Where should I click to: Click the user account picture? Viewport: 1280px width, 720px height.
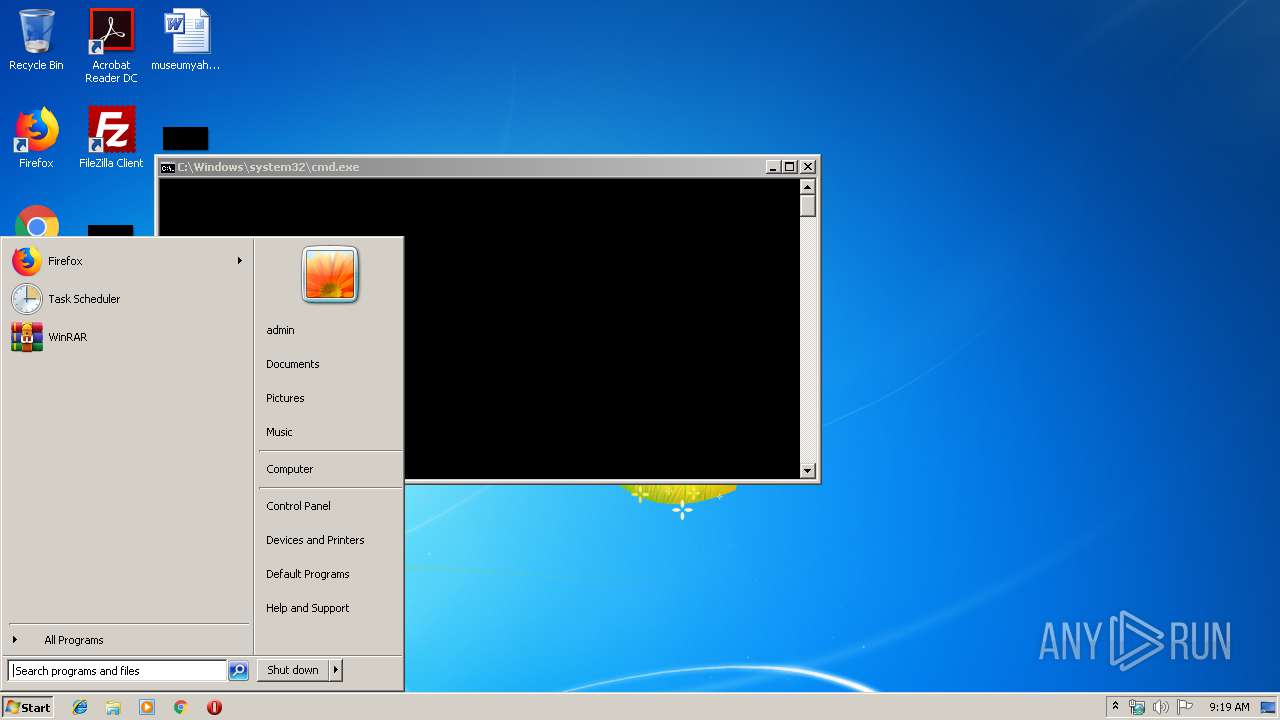pyautogui.click(x=330, y=274)
